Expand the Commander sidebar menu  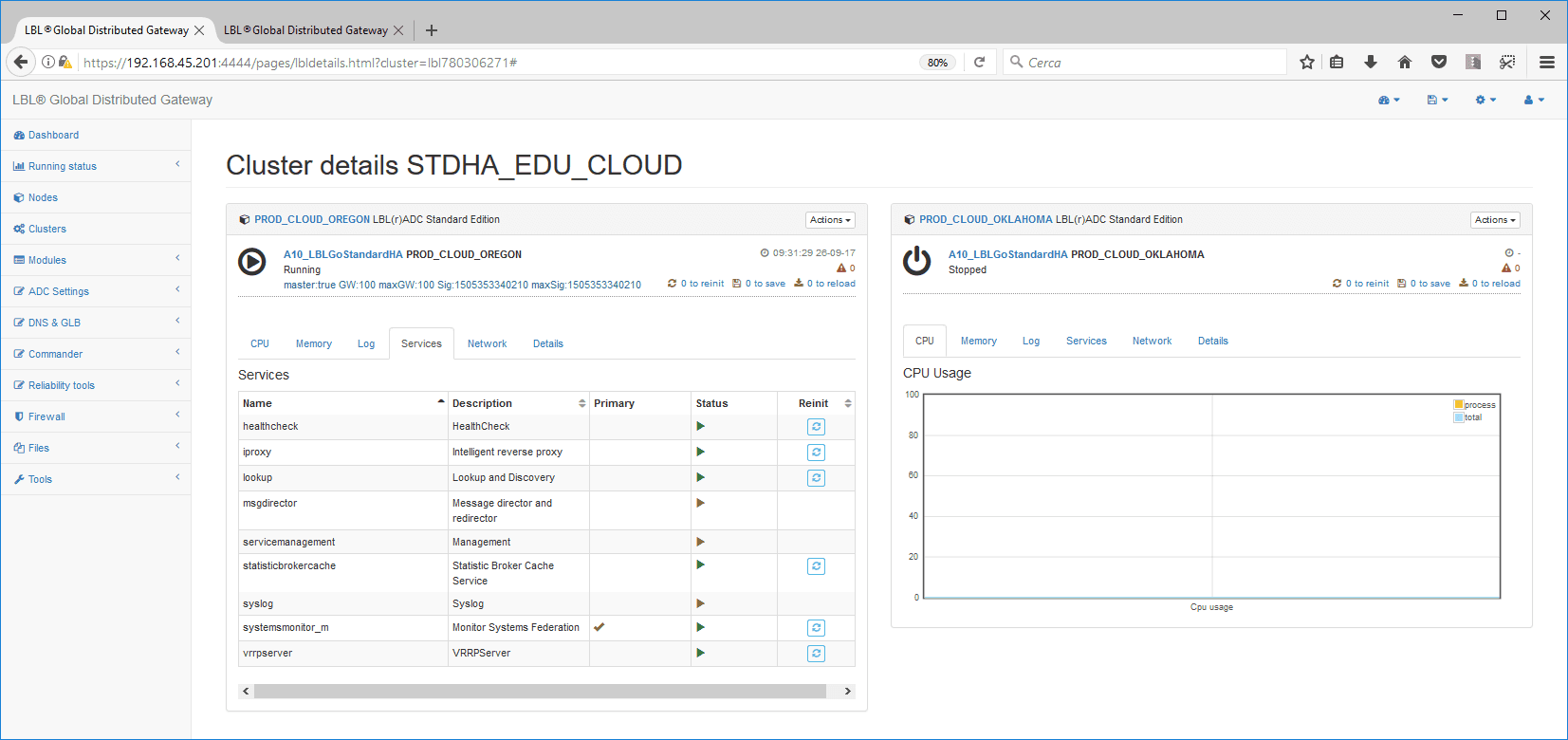(95, 354)
